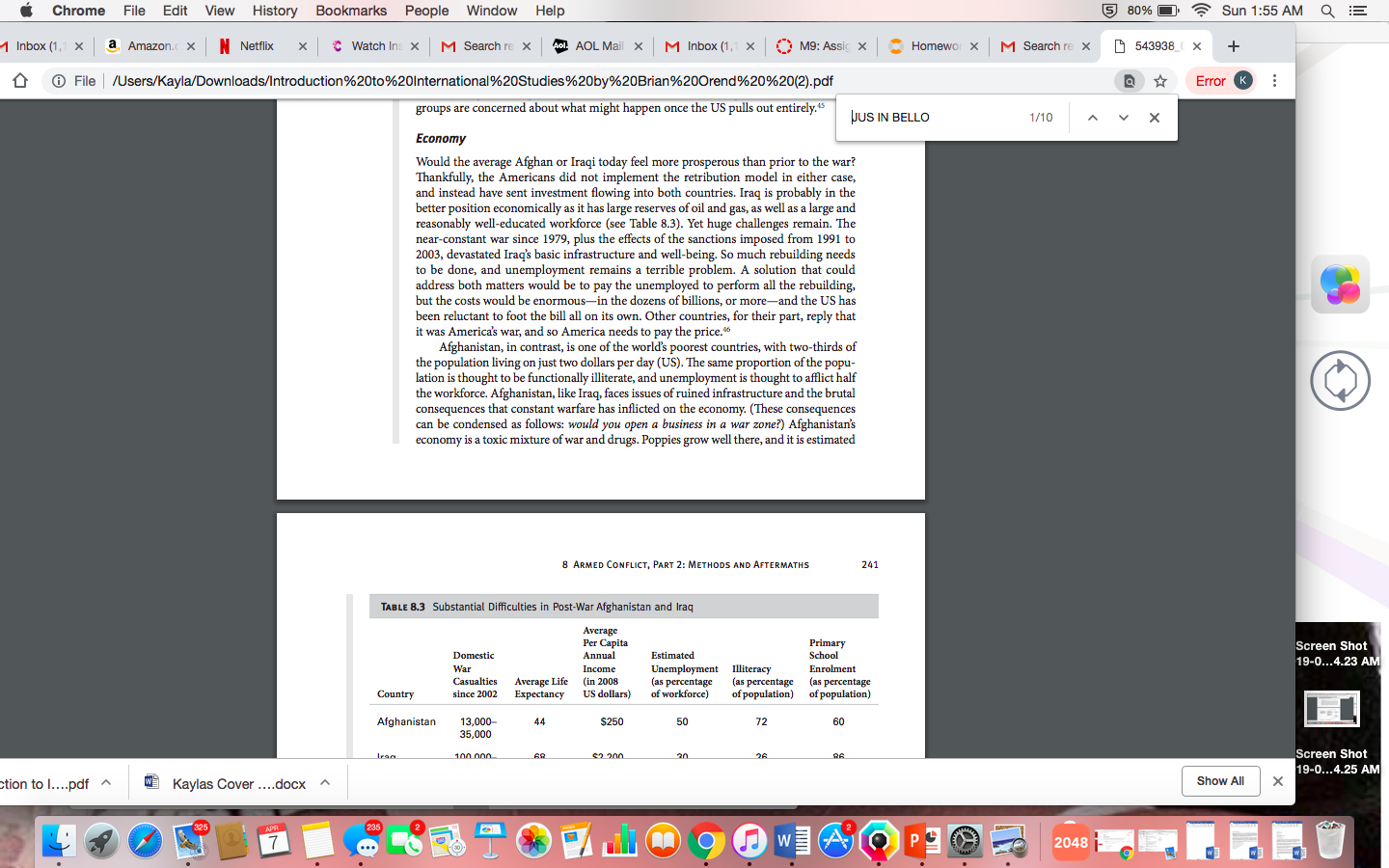Go to next find result
The width and height of the screenshot is (1389, 868).
point(1124,118)
